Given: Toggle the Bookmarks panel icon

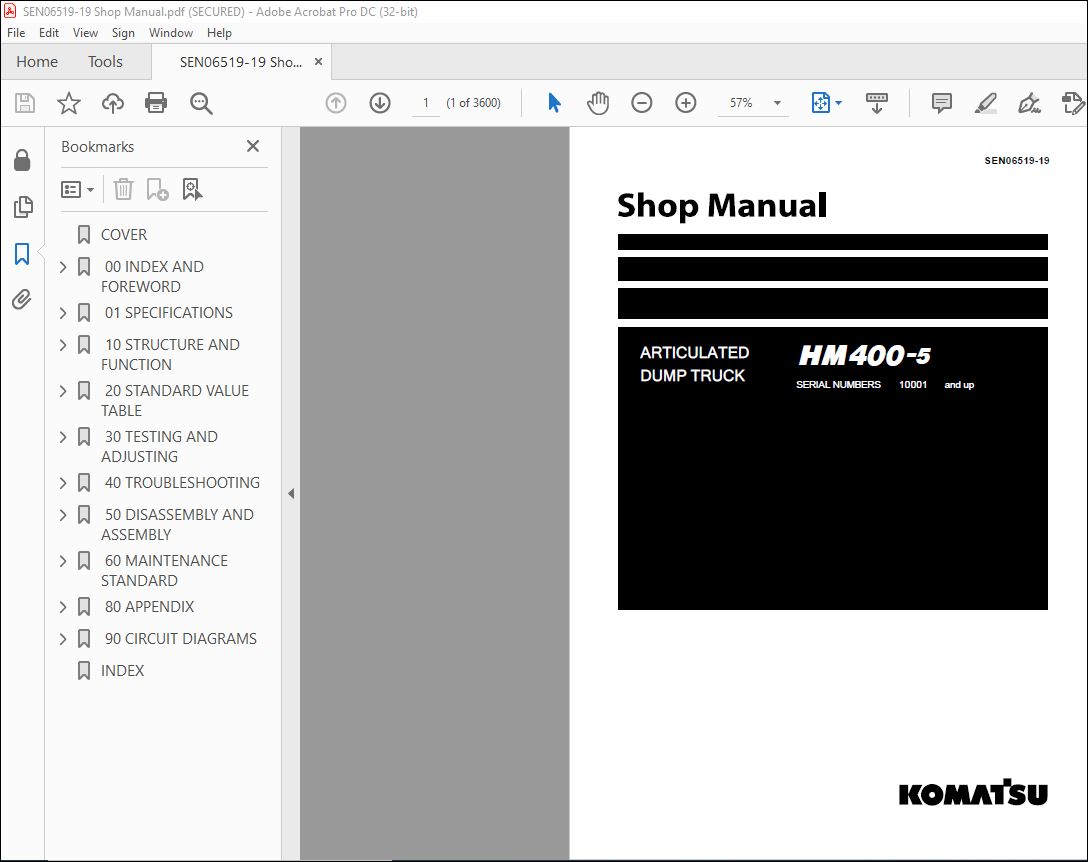Looking at the screenshot, I should pos(22,254).
